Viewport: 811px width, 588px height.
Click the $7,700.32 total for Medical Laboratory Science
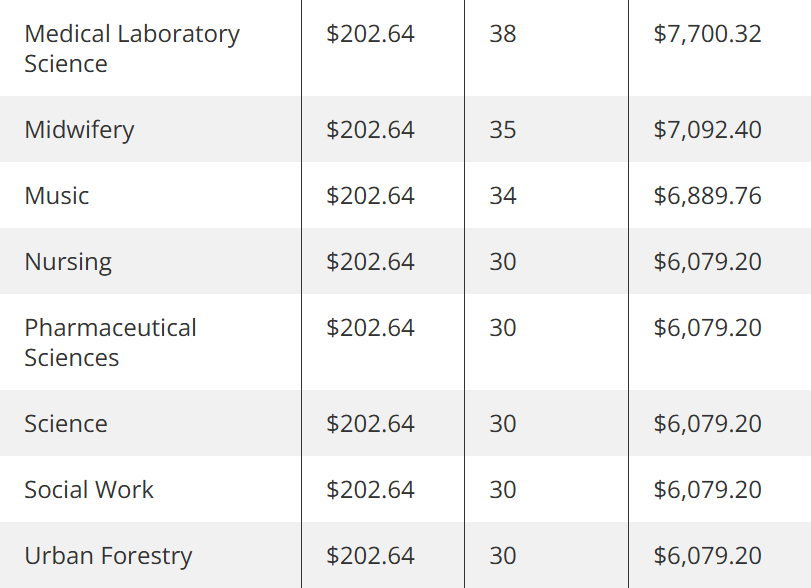pyautogui.click(x=707, y=34)
